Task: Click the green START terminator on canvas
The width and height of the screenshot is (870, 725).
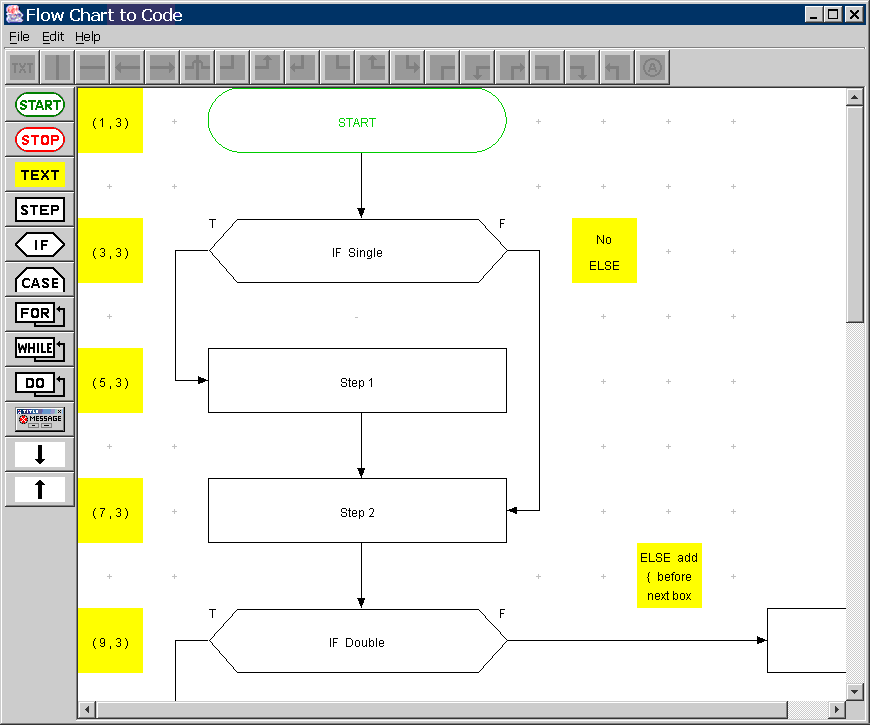Action: [357, 121]
